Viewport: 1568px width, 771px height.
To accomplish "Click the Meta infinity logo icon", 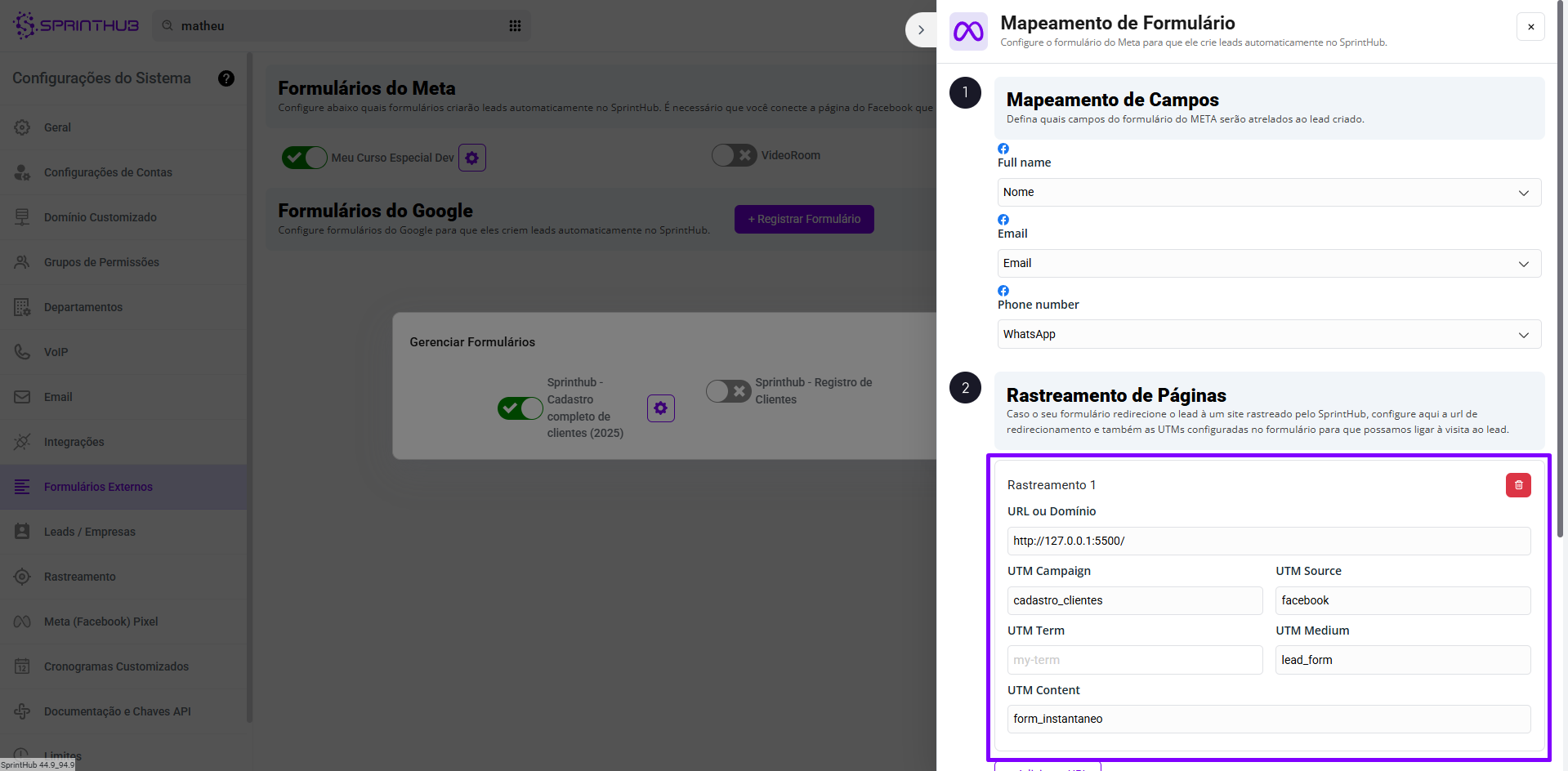I will (968, 31).
